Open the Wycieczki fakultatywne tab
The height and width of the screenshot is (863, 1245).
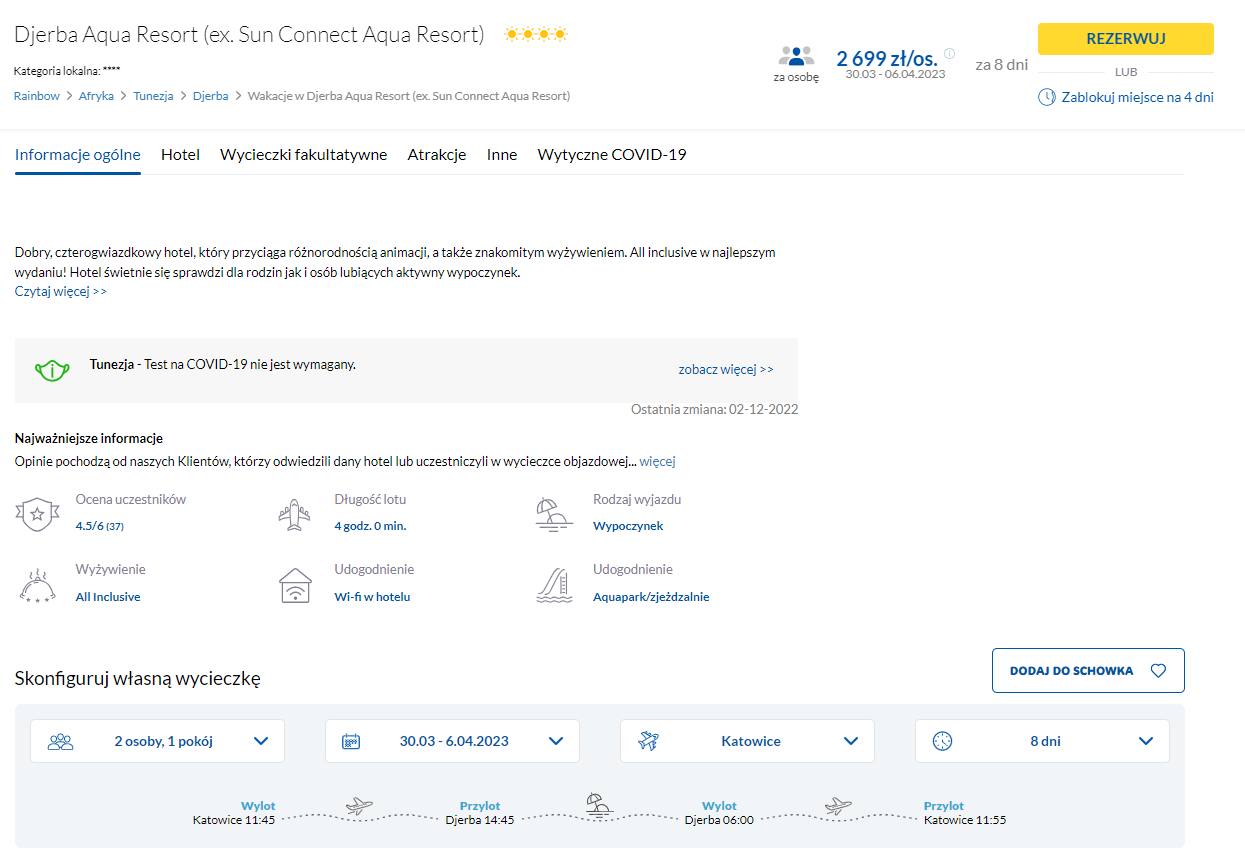(x=303, y=155)
